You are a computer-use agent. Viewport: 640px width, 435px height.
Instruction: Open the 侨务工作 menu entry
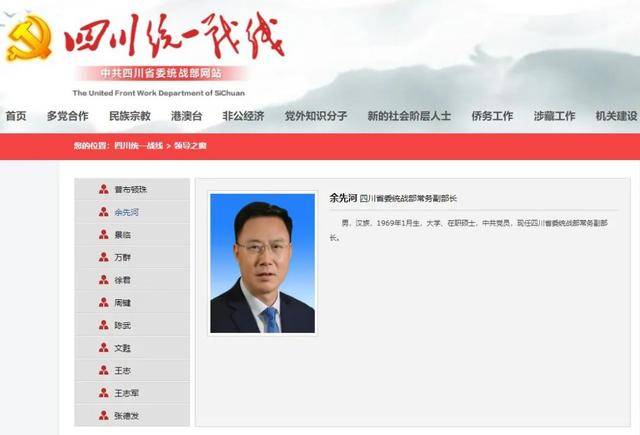[492, 116]
